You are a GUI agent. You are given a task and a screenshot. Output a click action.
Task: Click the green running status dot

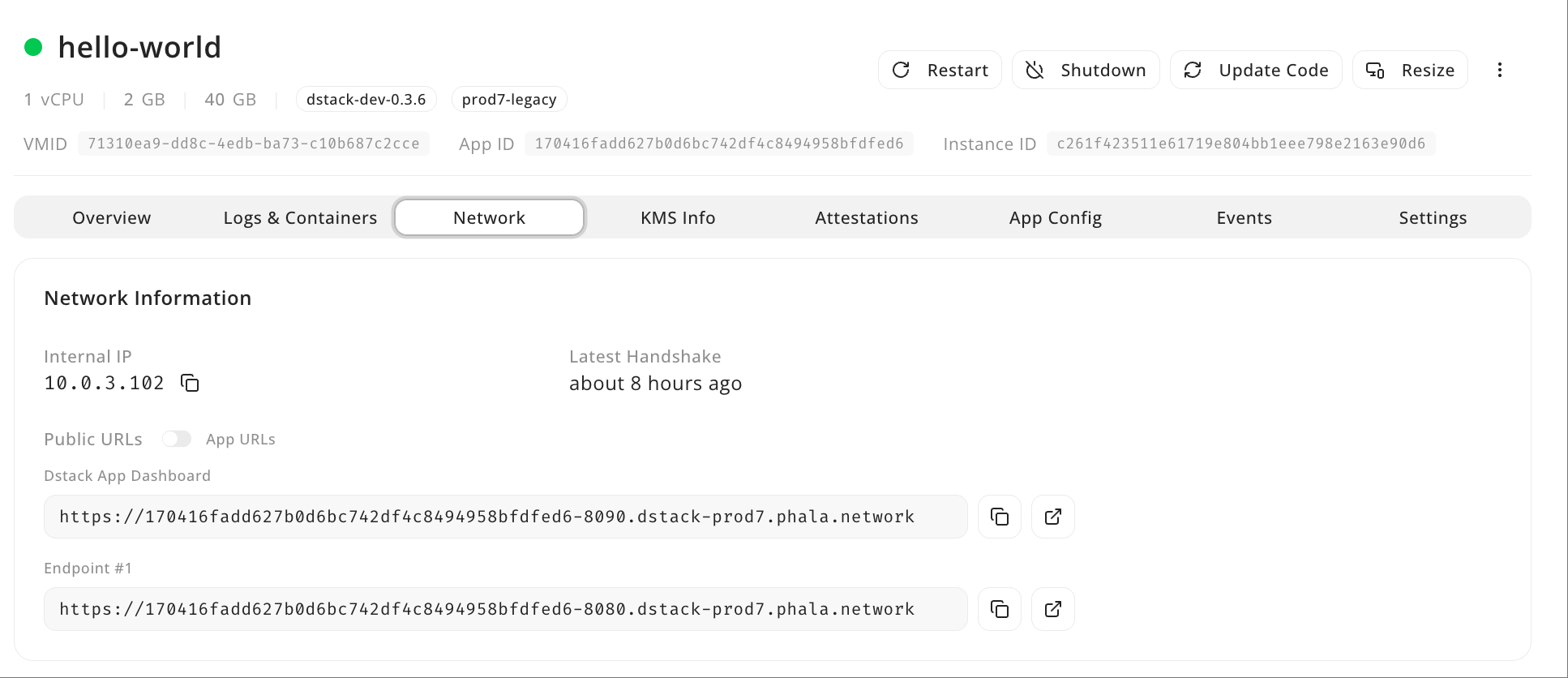point(33,47)
